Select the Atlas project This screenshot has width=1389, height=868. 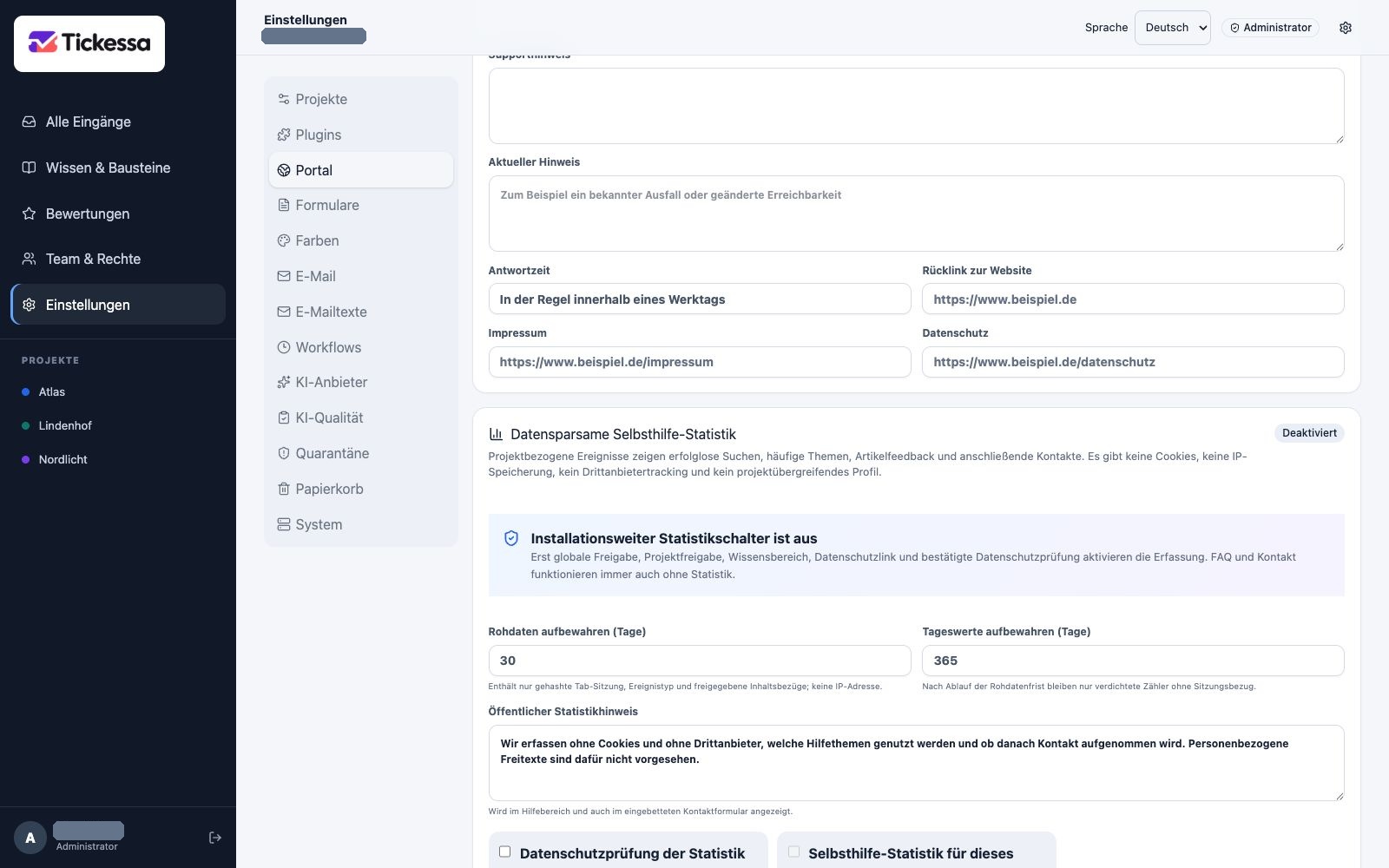(52, 391)
